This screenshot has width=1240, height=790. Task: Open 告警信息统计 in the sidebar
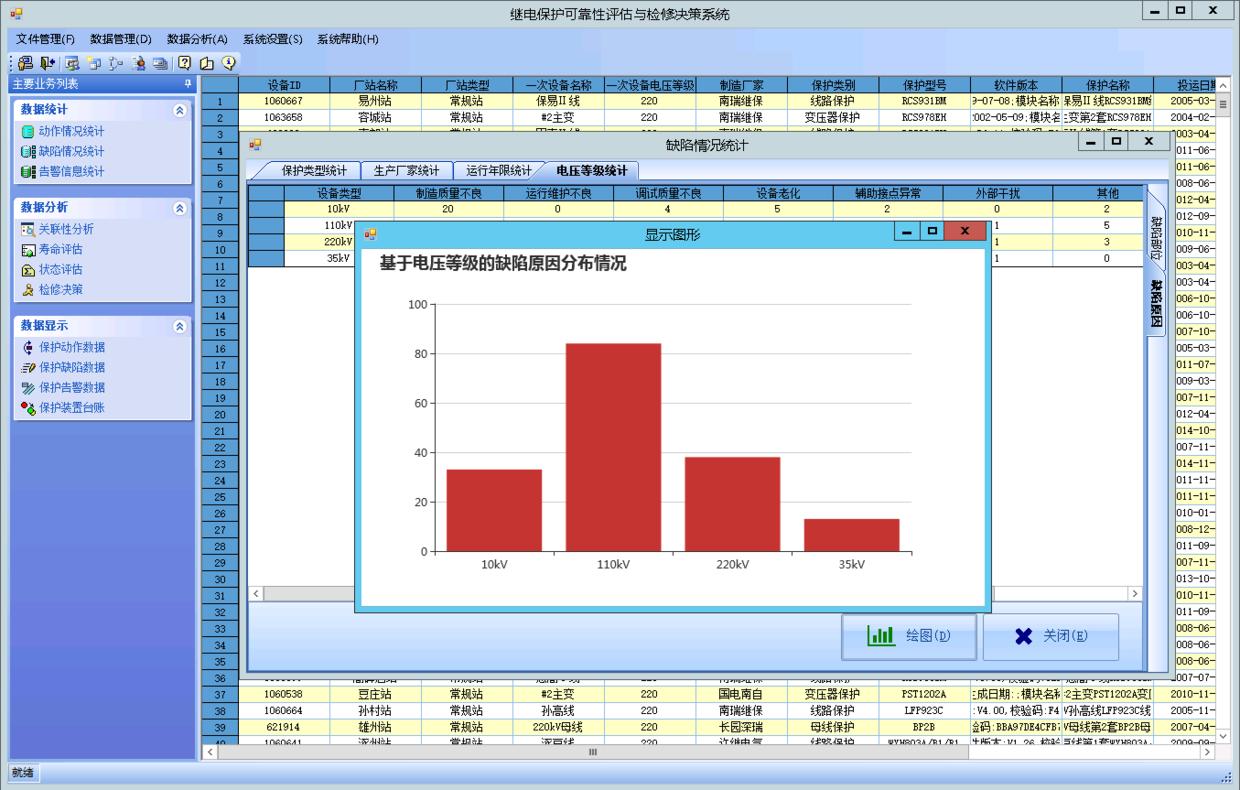tap(70, 171)
